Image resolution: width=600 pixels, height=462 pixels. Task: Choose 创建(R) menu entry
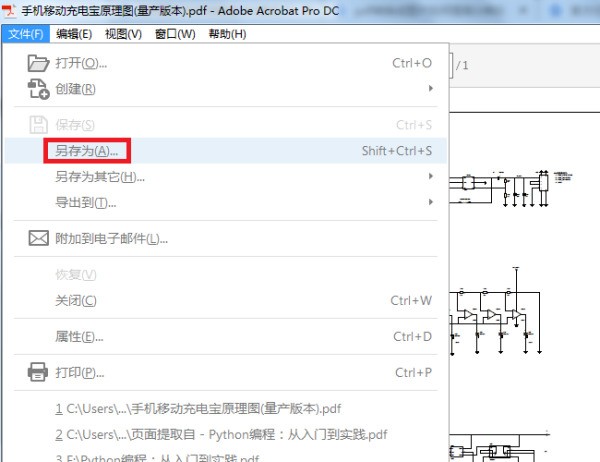(226, 89)
